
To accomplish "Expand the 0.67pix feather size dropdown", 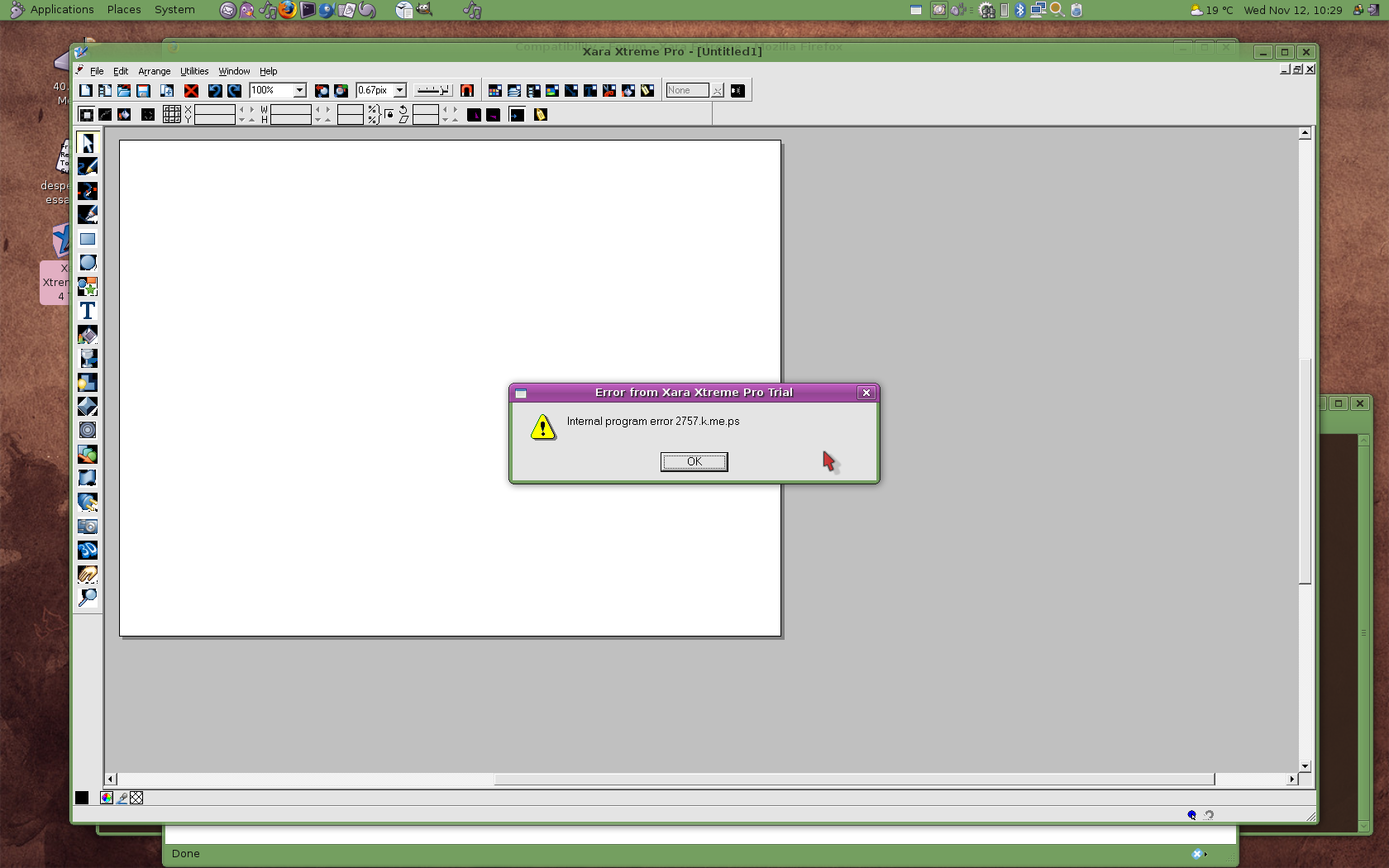I will coord(399,91).
